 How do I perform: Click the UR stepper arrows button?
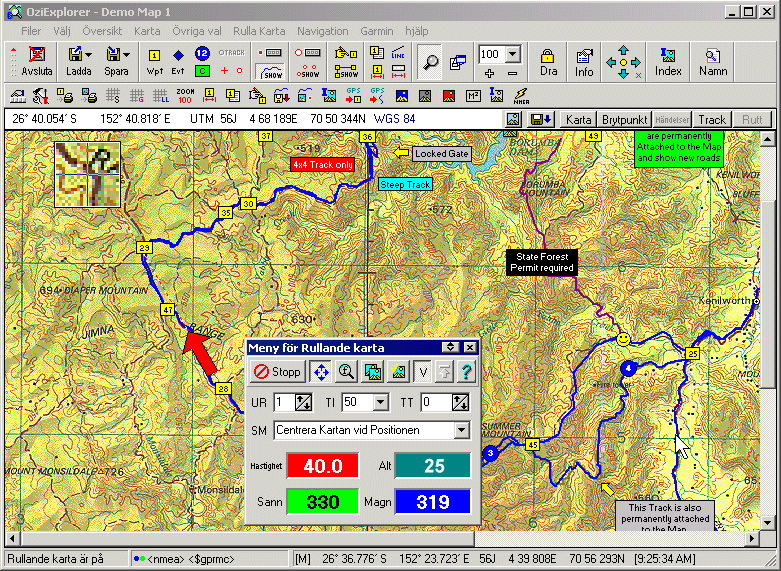303,402
